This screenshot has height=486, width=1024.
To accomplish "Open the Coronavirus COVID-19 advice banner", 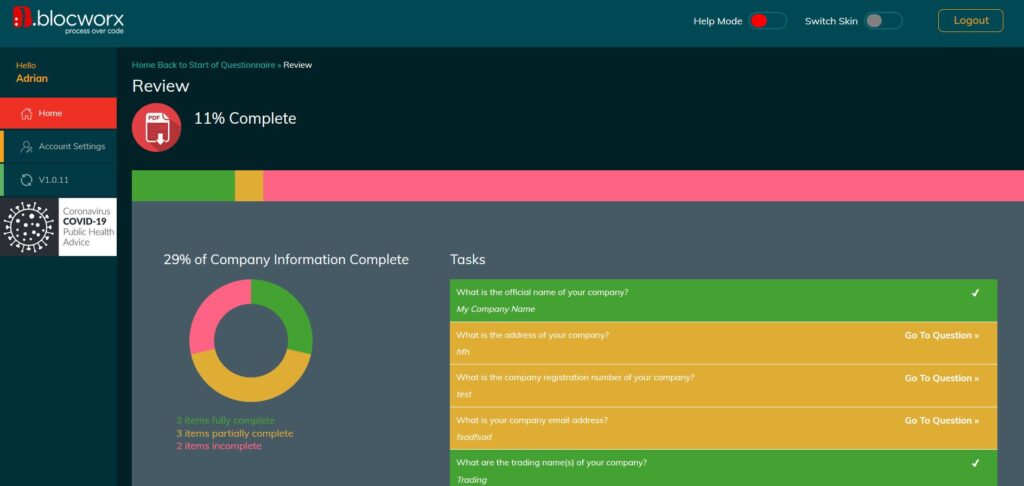I will click(x=59, y=227).
